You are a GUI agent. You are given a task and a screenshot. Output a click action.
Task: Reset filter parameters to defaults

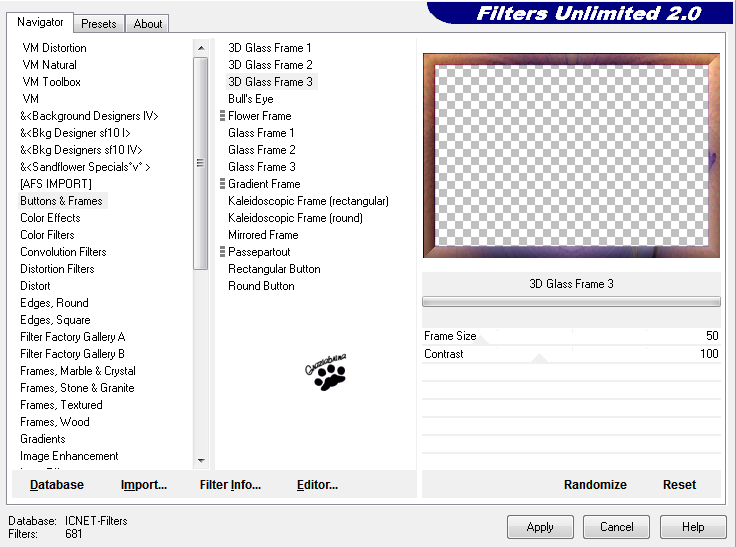[x=679, y=485]
